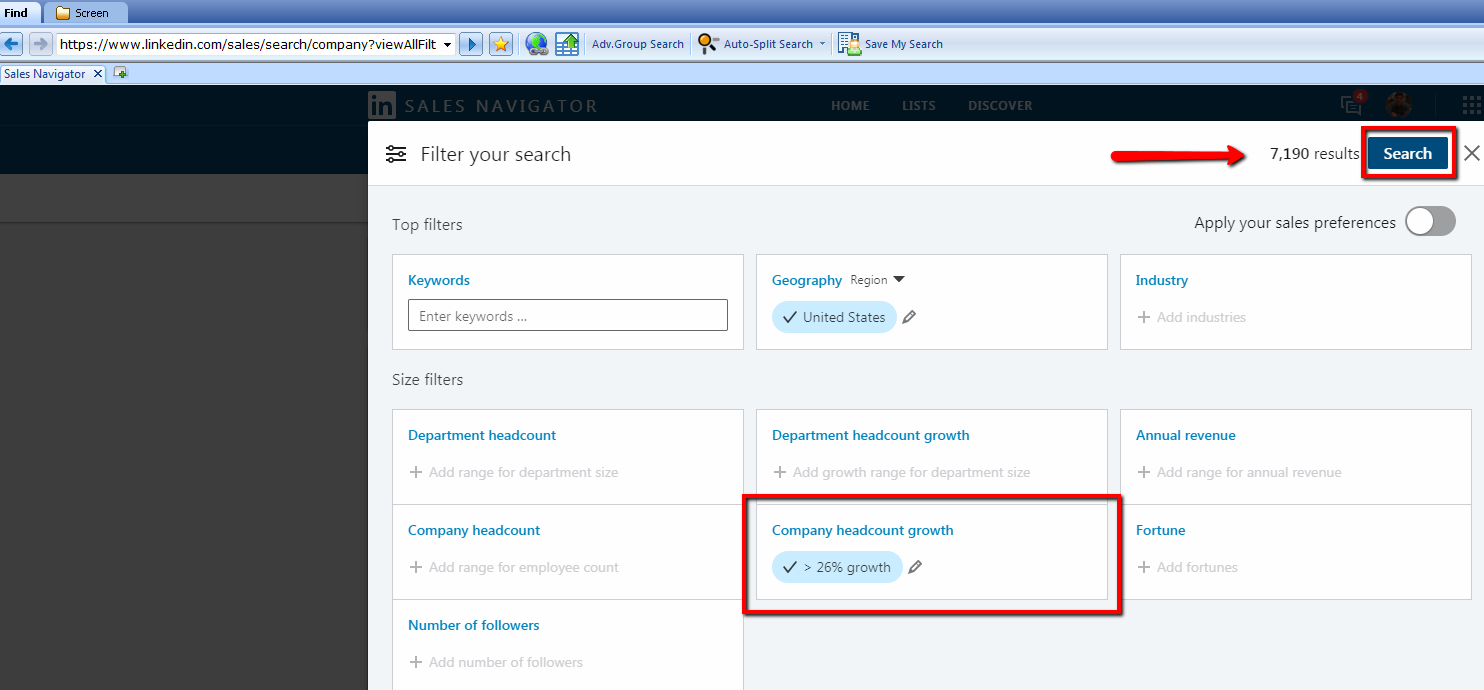Open the profile avatar menu
Screen dimensions: 1484x690
(1398, 104)
